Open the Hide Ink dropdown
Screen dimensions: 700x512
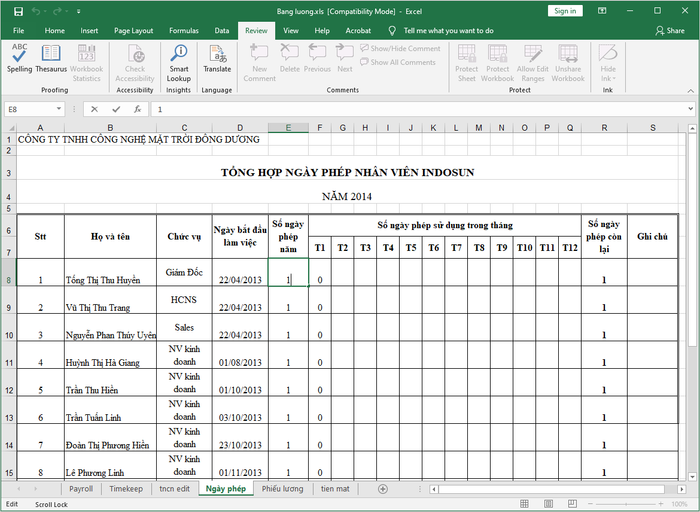pyautogui.click(x=608, y=63)
